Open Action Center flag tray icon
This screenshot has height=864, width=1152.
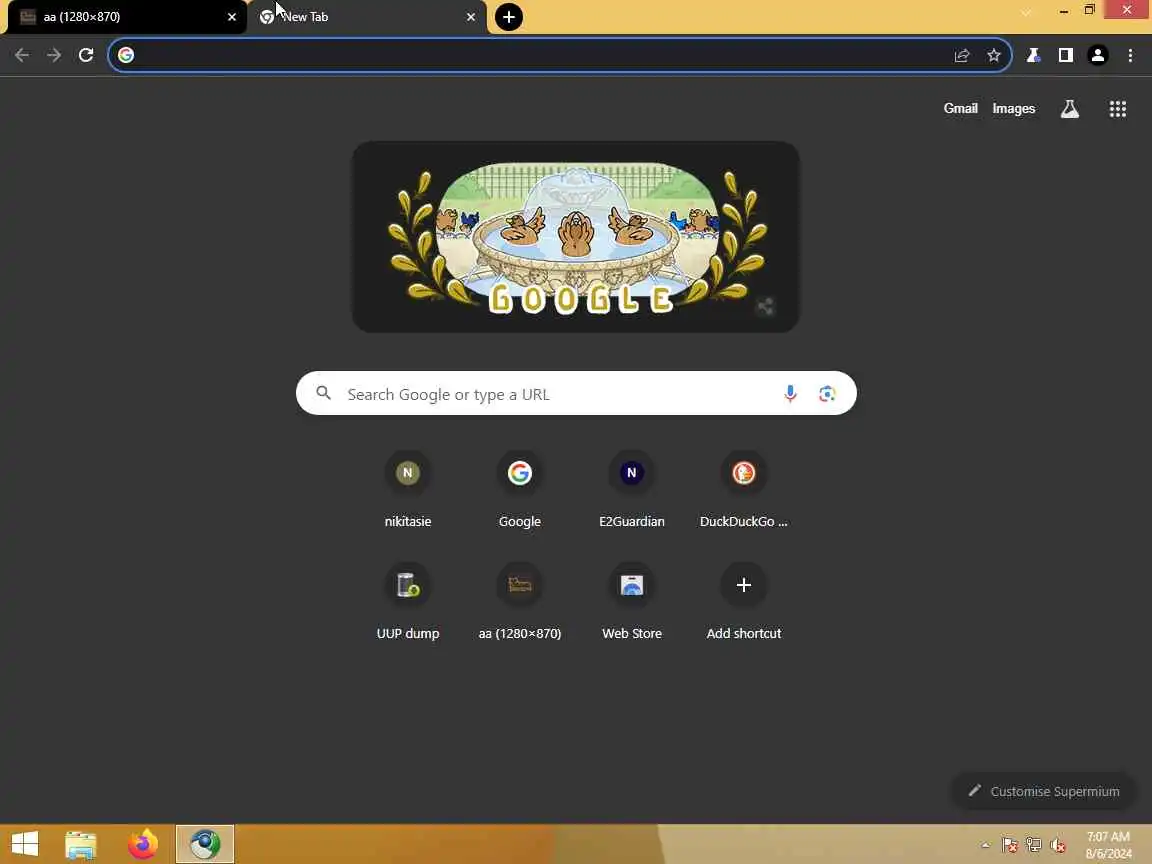click(1009, 846)
